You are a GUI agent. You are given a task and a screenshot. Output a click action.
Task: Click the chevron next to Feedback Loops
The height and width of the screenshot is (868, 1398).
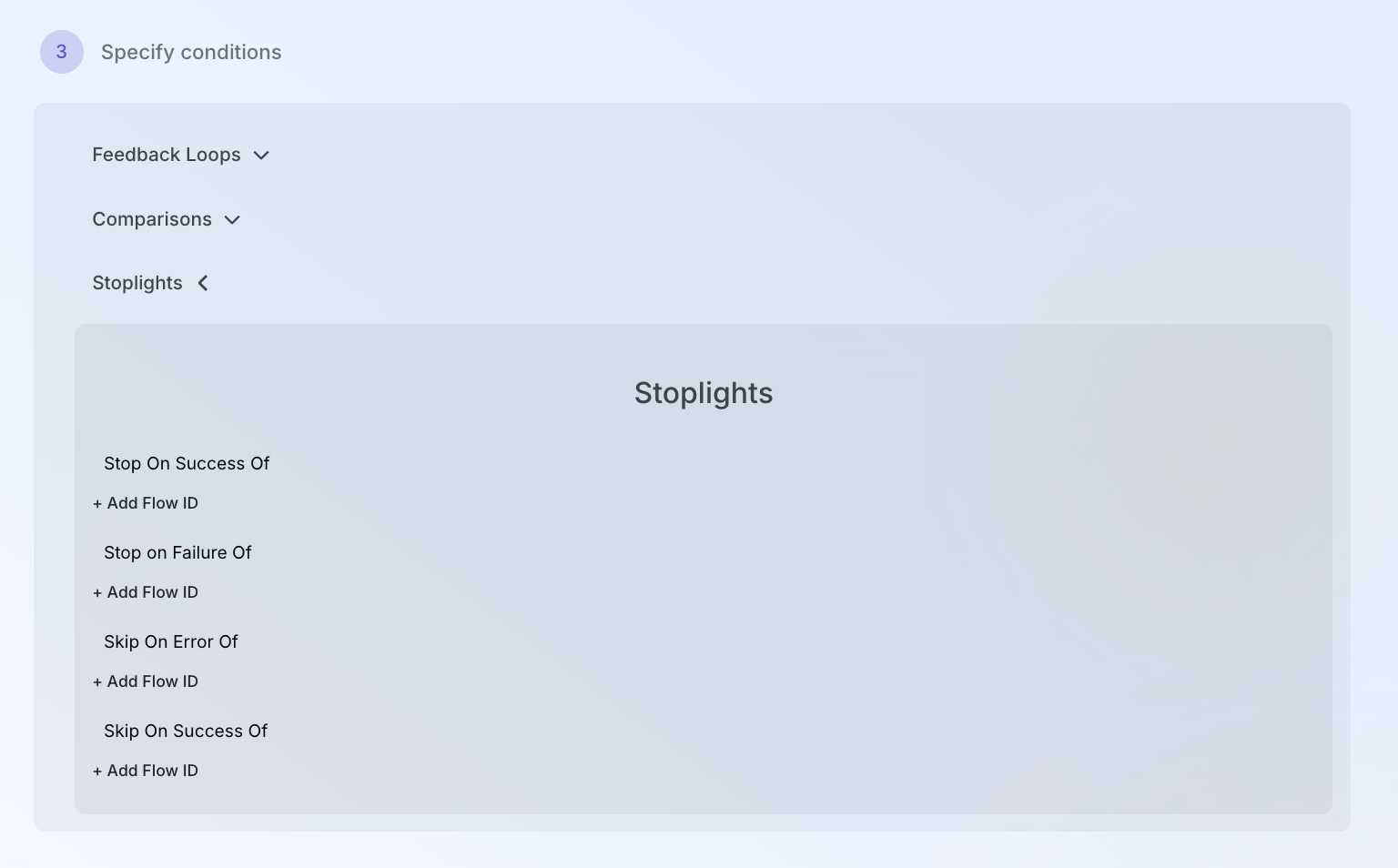(x=261, y=156)
